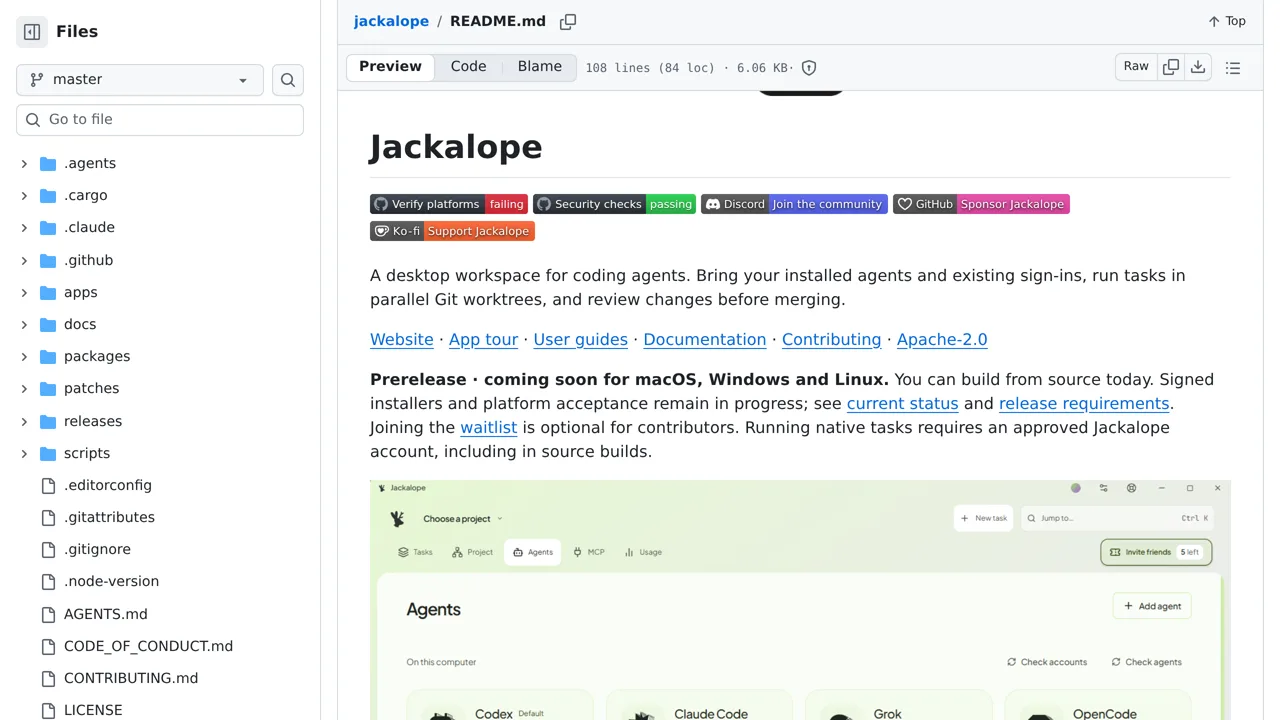Click the Raw button
Image resolution: width=1280 pixels, height=720 pixels.
[x=1136, y=67]
